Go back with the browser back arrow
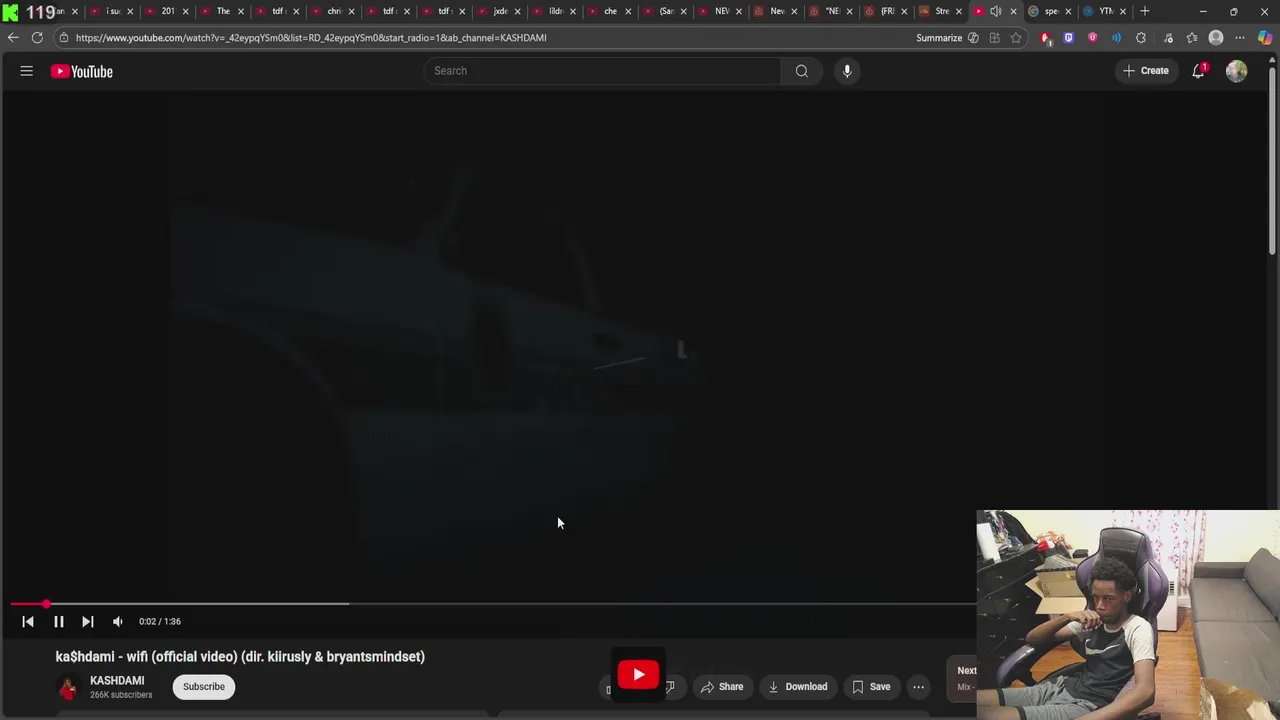Viewport: 1280px width, 720px height. pyautogui.click(x=13, y=38)
